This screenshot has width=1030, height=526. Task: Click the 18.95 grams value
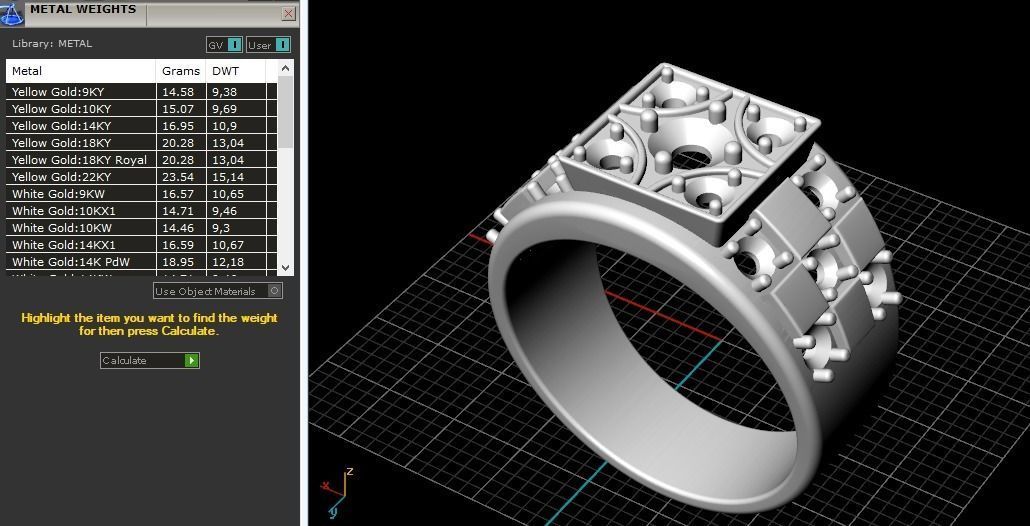click(177, 262)
